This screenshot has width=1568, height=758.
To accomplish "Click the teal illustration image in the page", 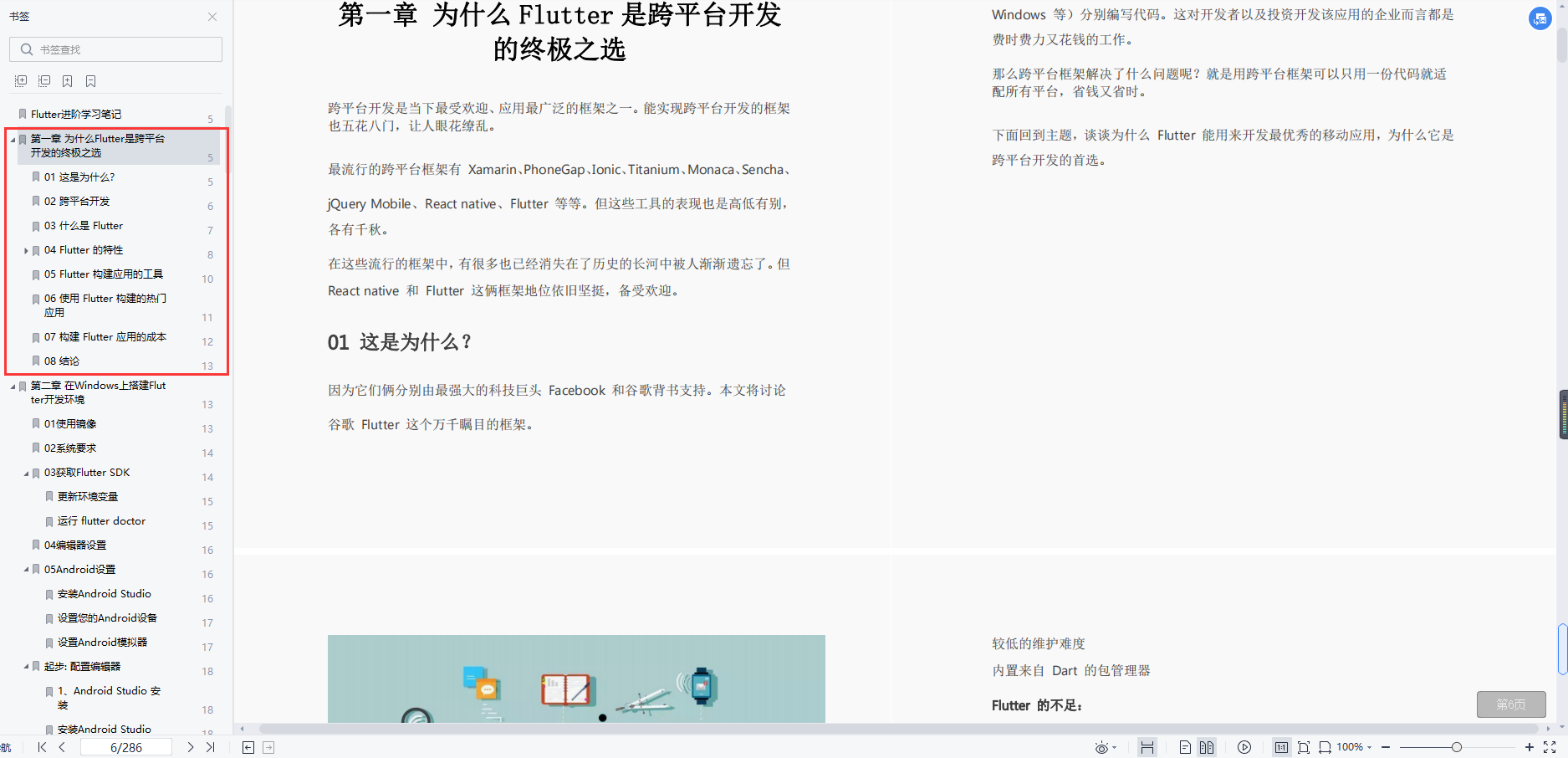I will tap(576, 679).
